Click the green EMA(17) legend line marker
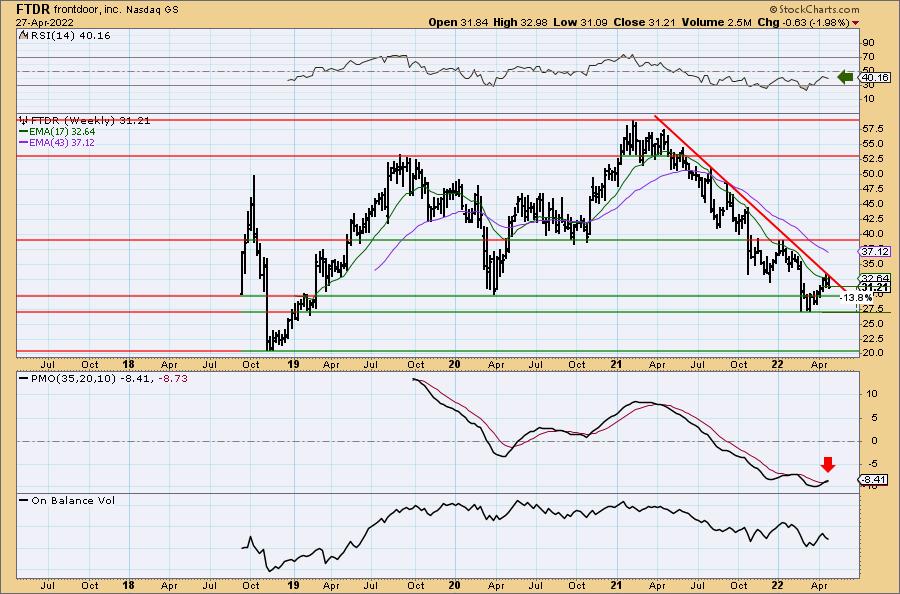 (24, 132)
